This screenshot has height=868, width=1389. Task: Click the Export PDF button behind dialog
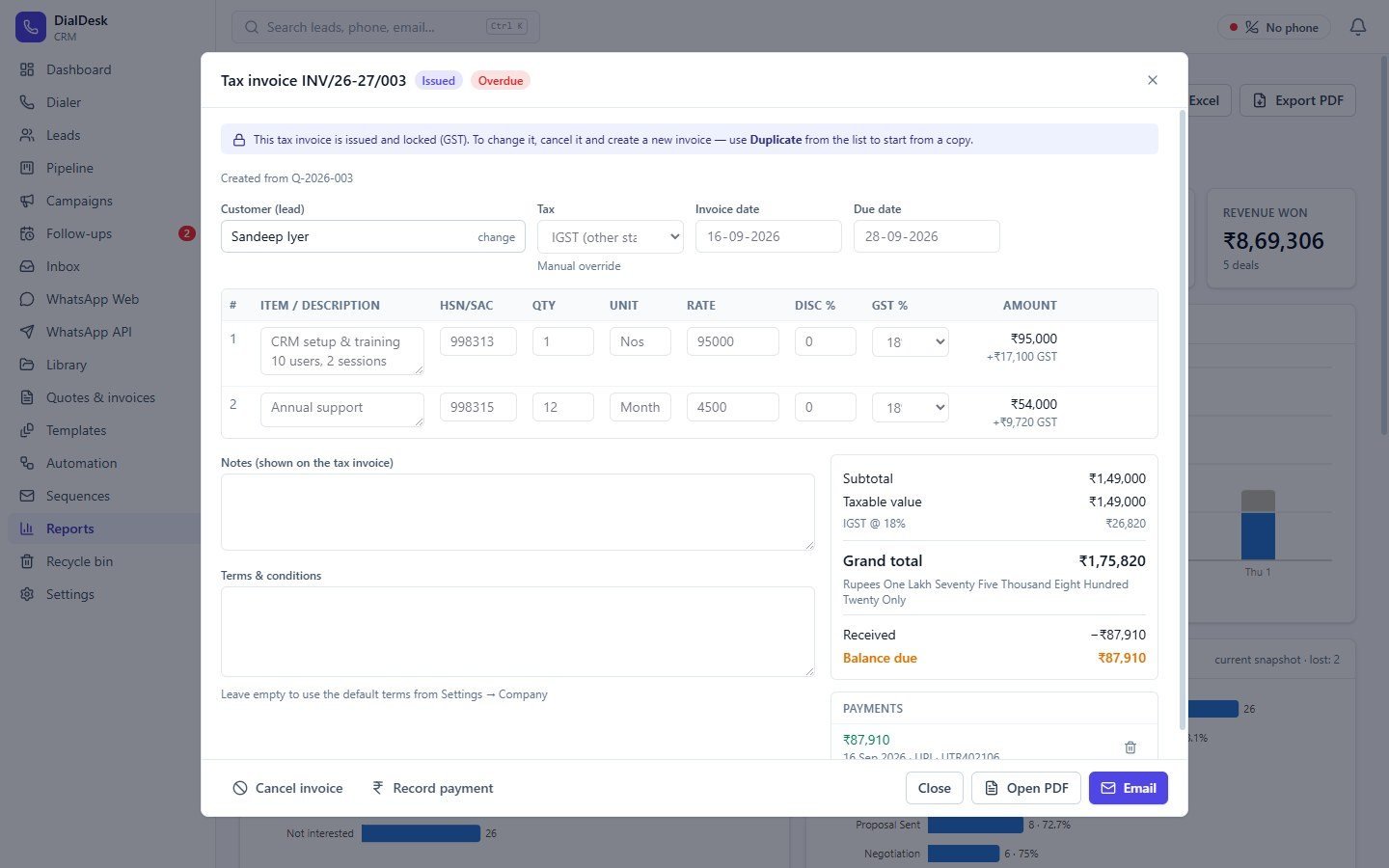(x=1297, y=100)
